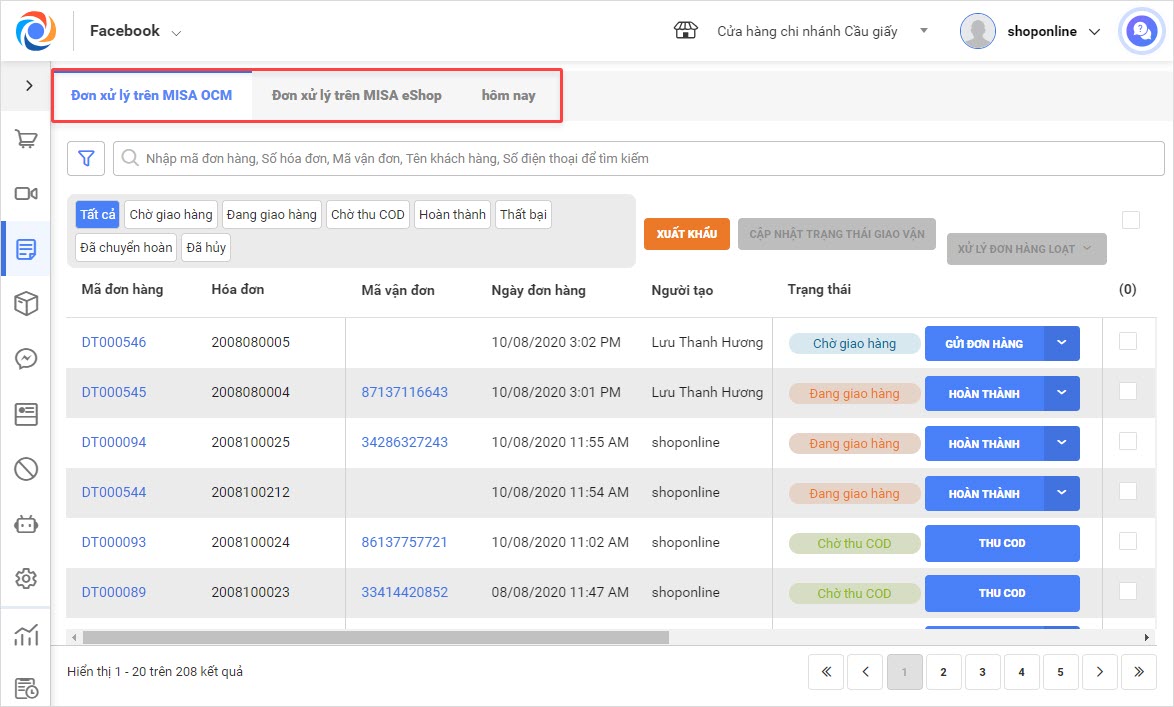Screen dimensions: 1174x707
Task: Expand the arrow beside GỬI ĐƠN HÀNG
Action: [x=1062, y=343]
